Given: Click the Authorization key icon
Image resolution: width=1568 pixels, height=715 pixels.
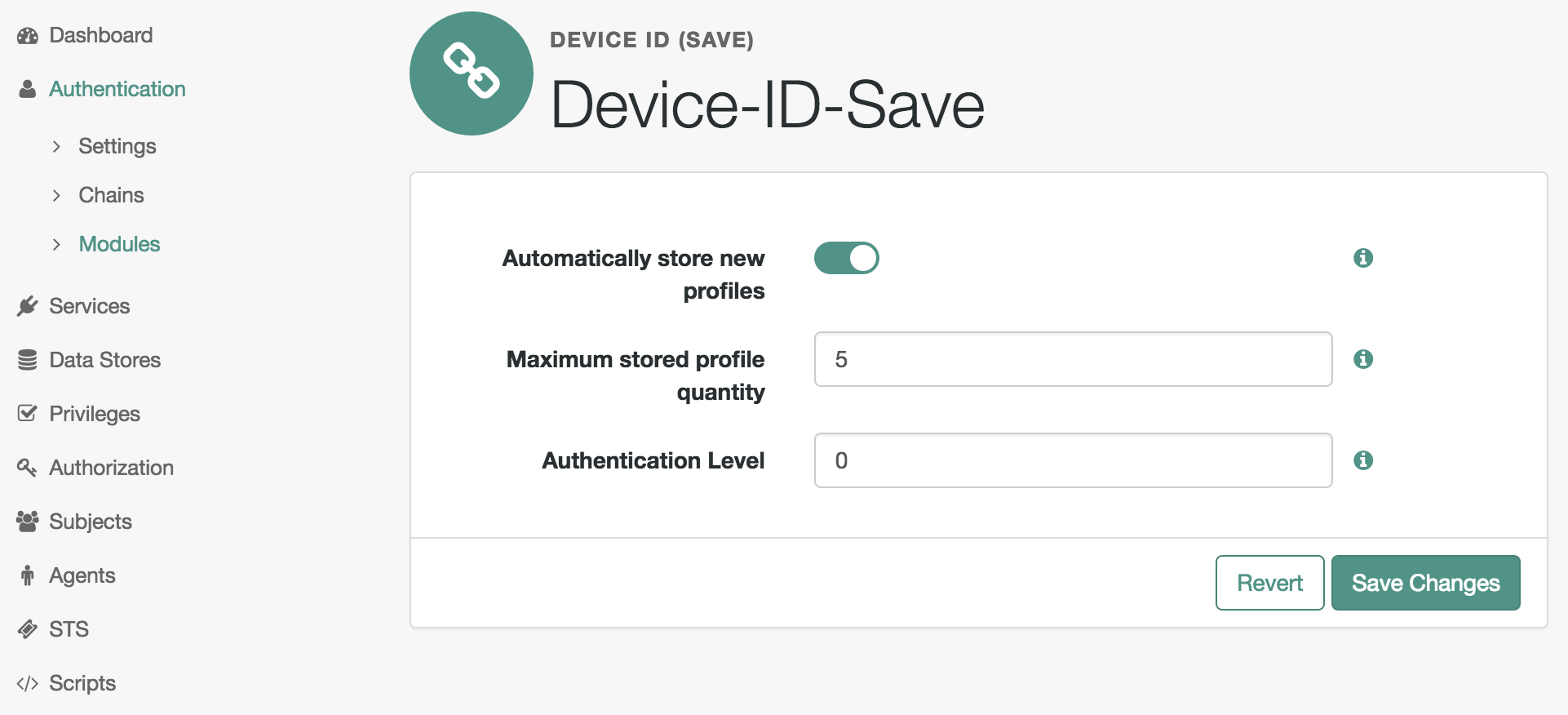Looking at the screenshot, I should coord(27,468).
